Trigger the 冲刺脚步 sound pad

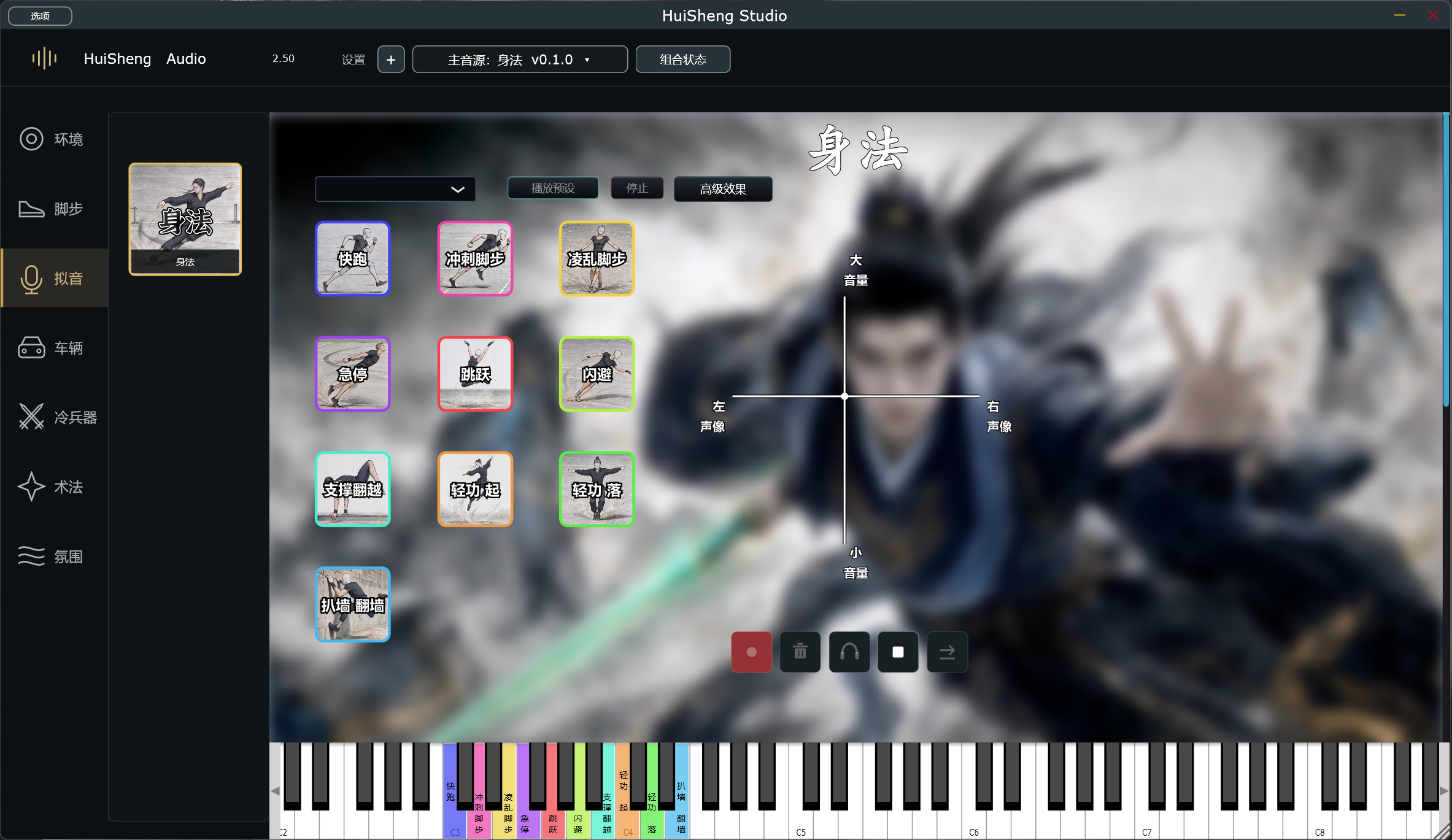(475, 258)
